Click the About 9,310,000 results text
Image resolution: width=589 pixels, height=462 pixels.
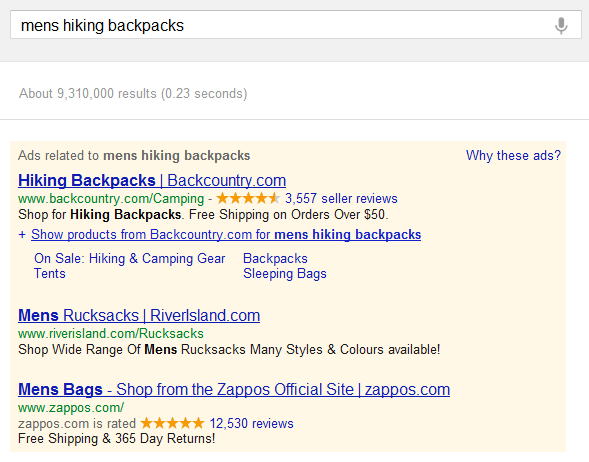(x=133, y=94)
